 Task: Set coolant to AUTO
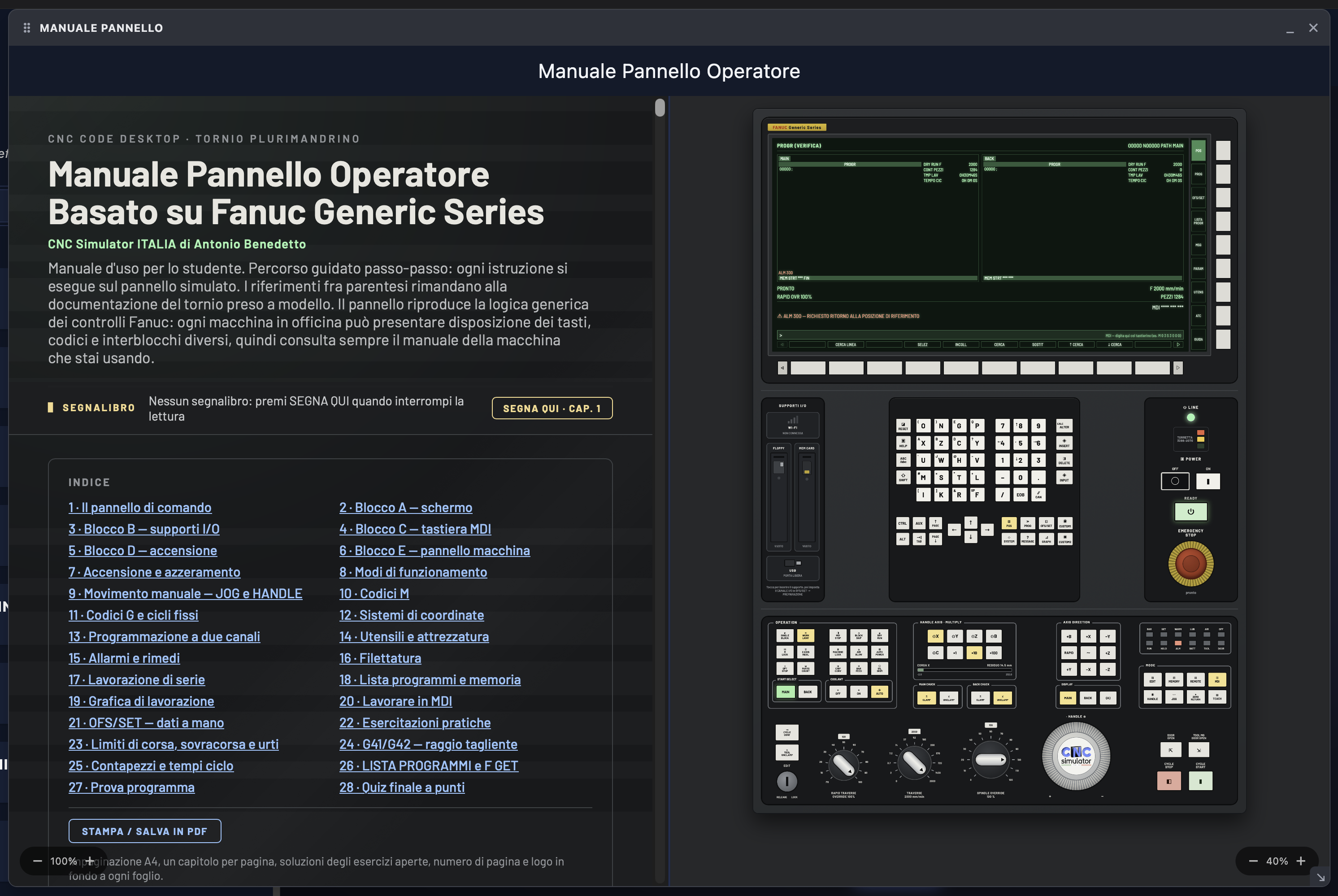[879, 692]
